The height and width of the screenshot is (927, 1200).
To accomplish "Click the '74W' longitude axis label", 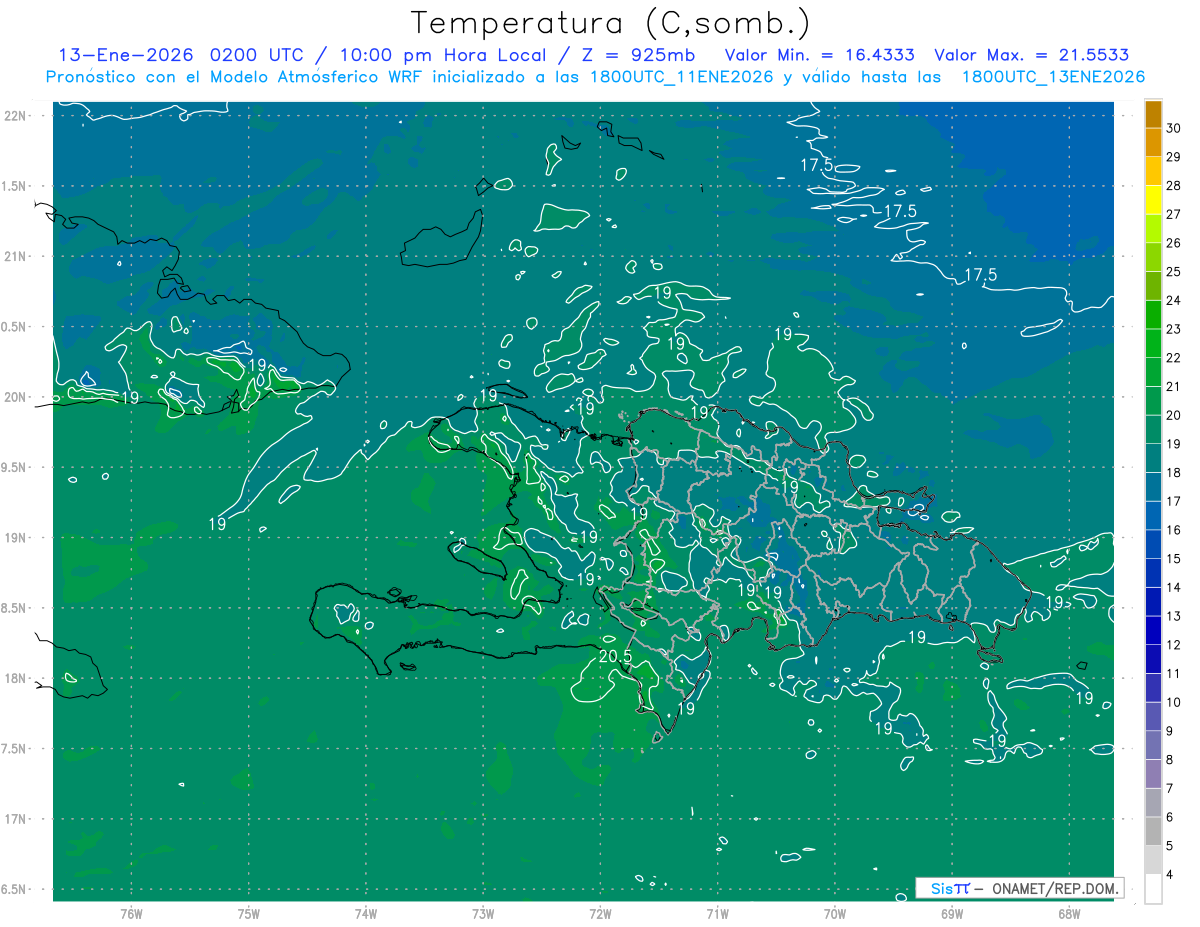I will point(366,914).
